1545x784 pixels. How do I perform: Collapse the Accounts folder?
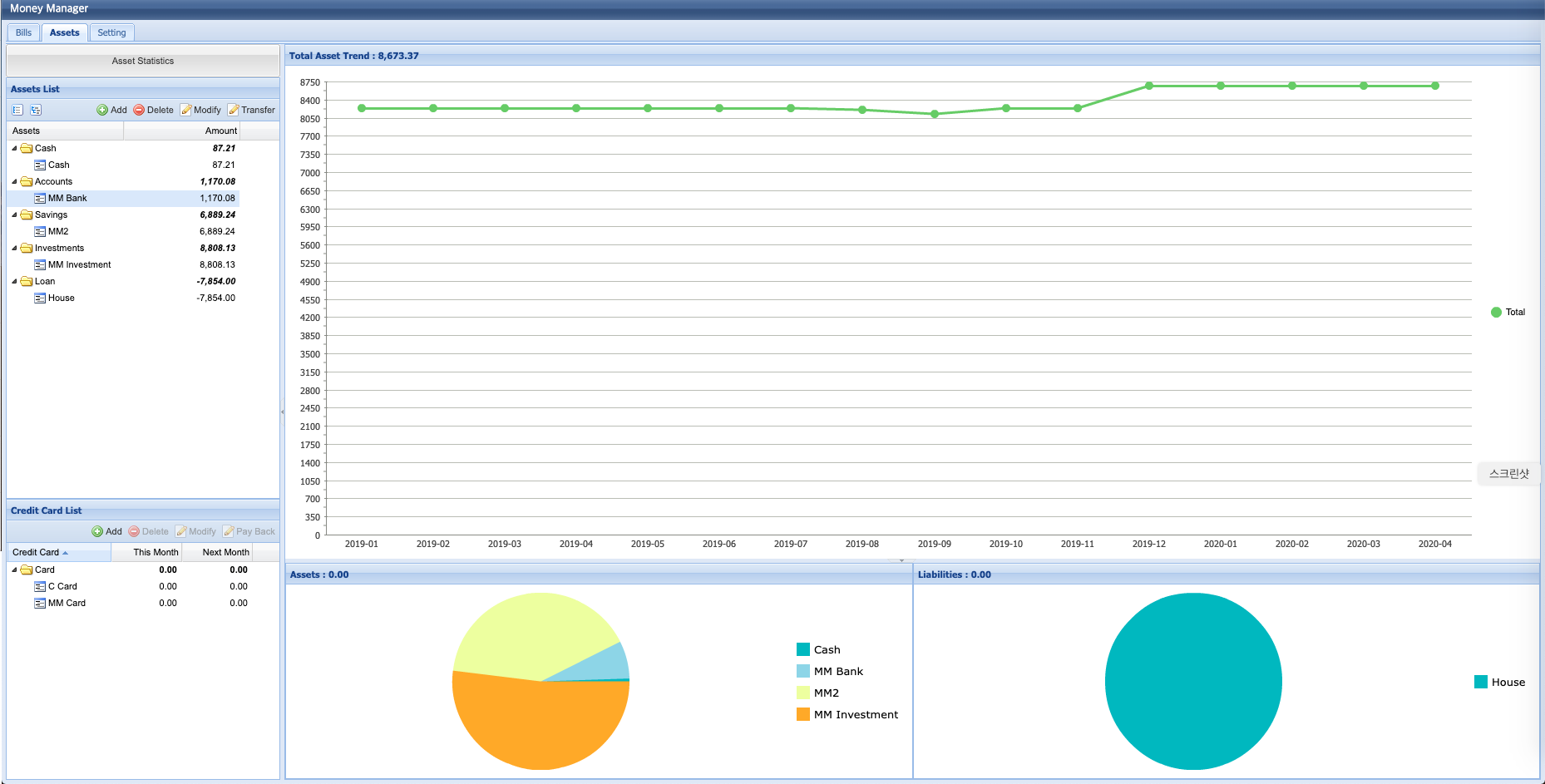pyautogui.click(x=14, y=181)
